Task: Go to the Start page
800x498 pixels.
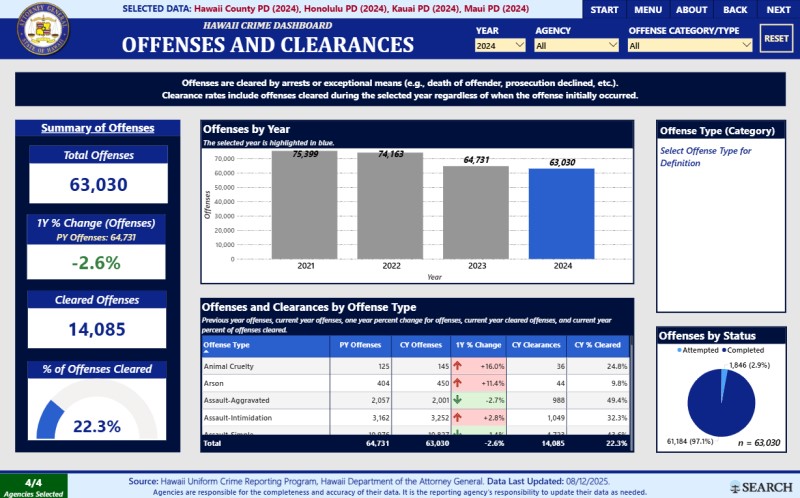Action: pos(604,10)
